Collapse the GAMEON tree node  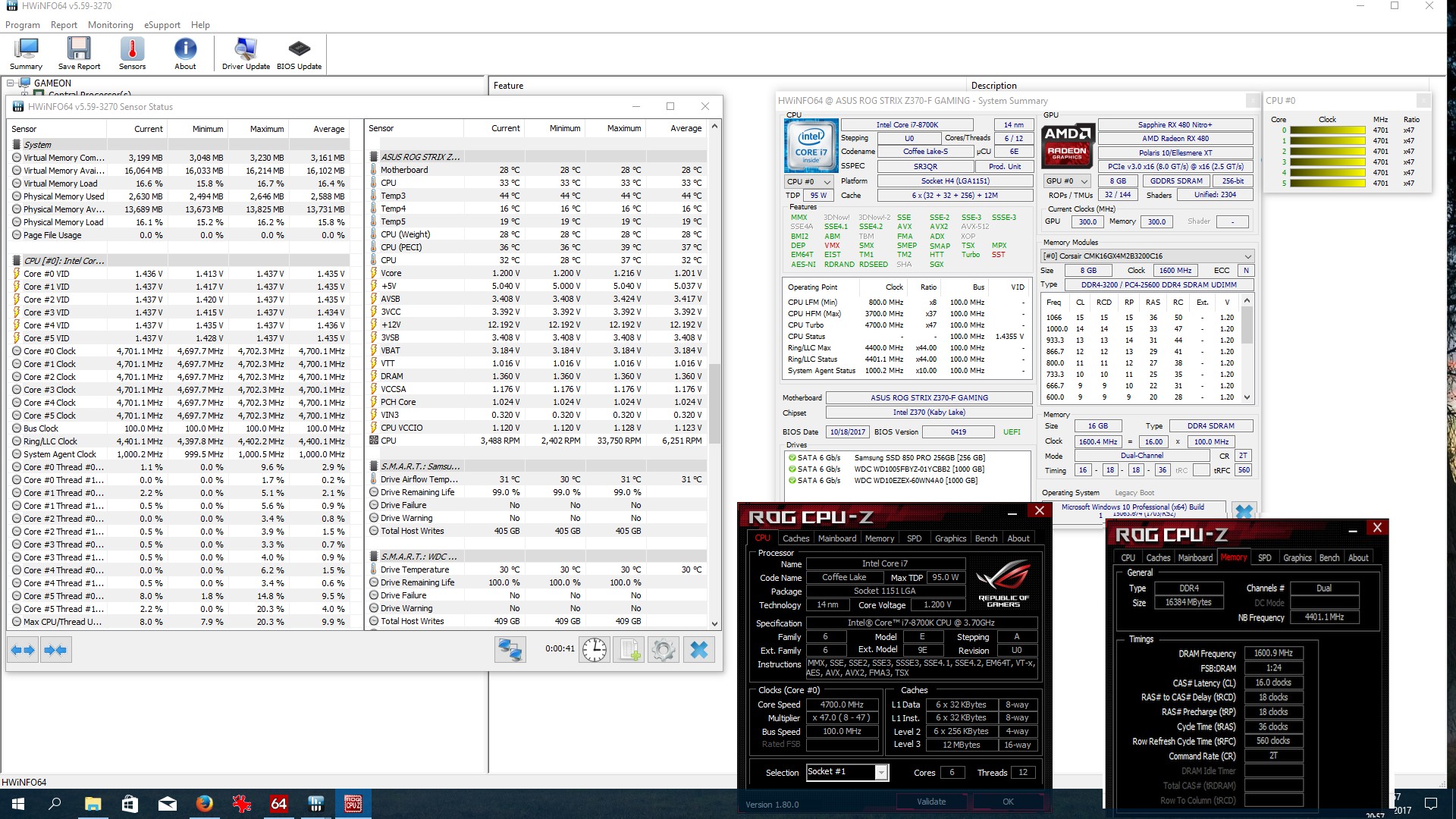[11, 83]
